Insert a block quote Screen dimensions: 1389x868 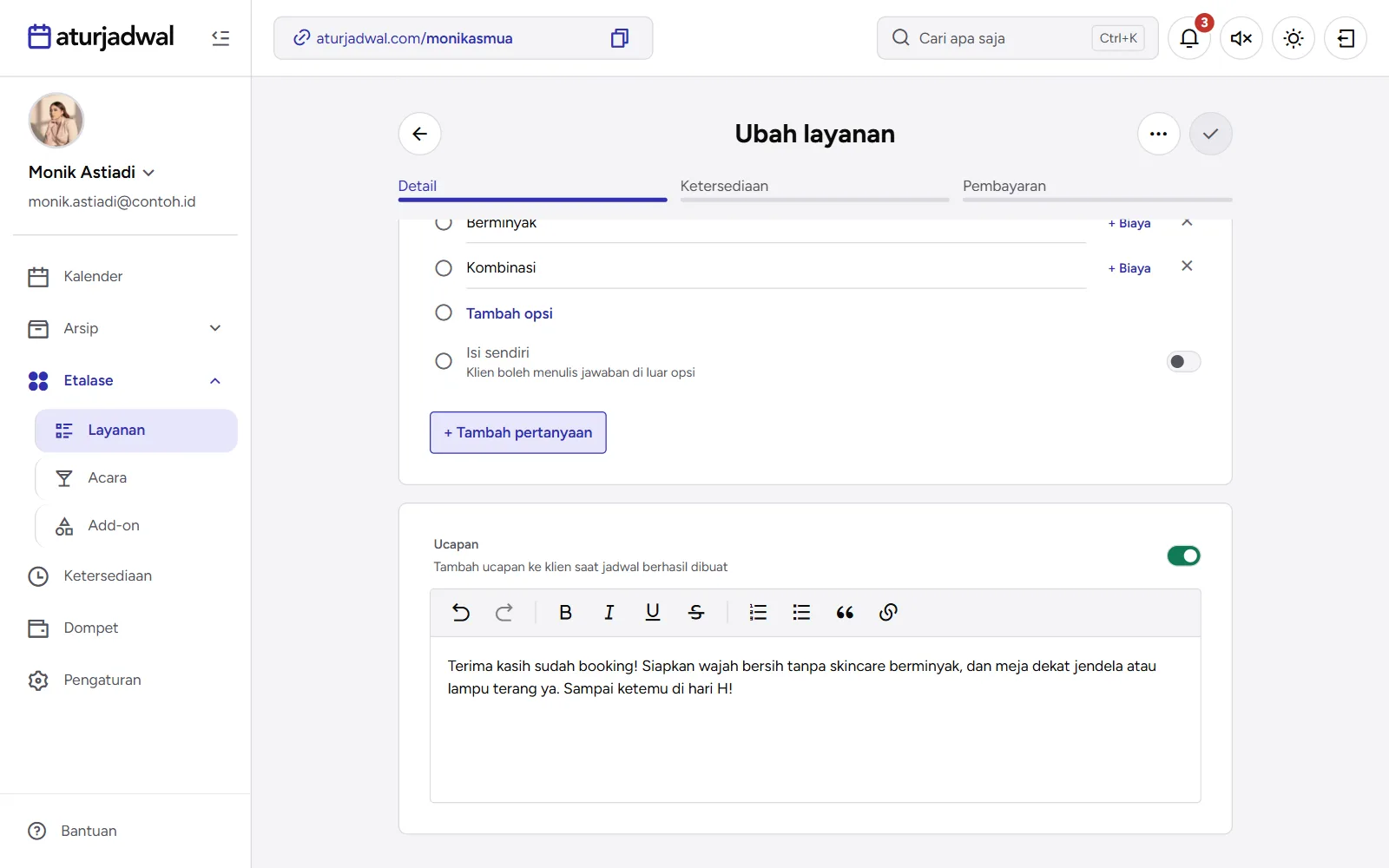[845, 613]
